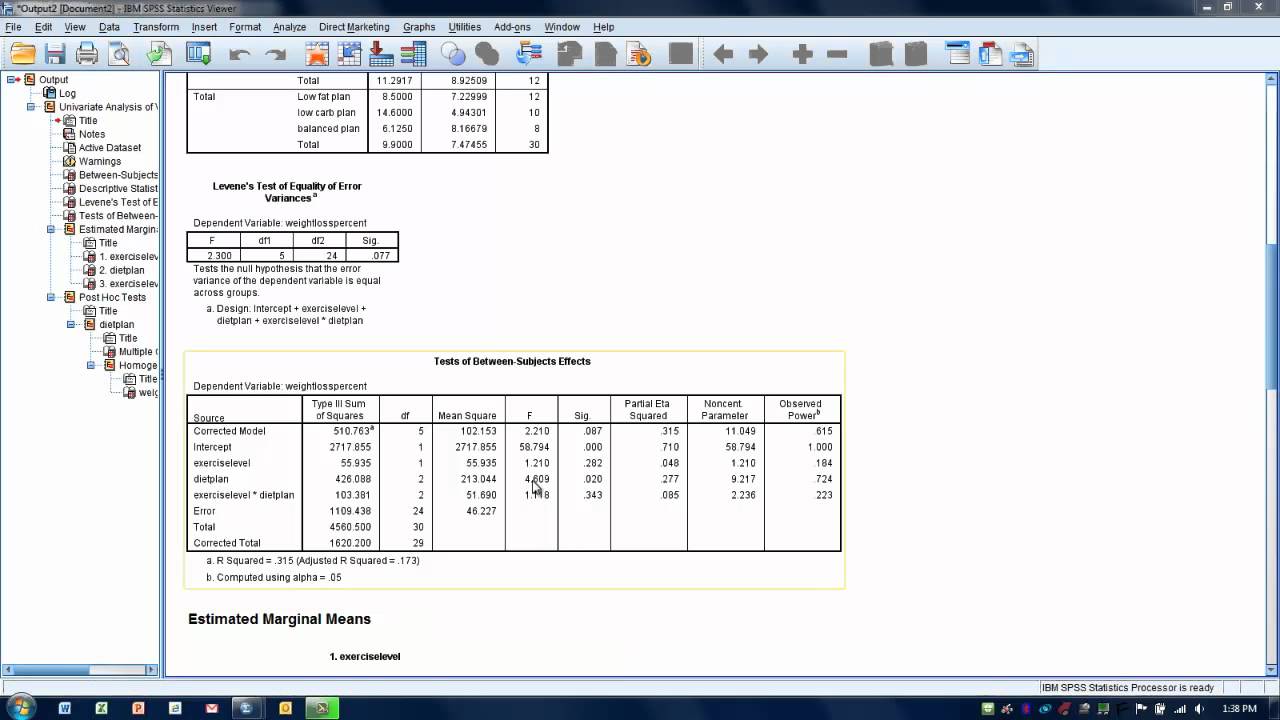
Task: Click the Insert Heading toolbar icon
Action: 958,54
